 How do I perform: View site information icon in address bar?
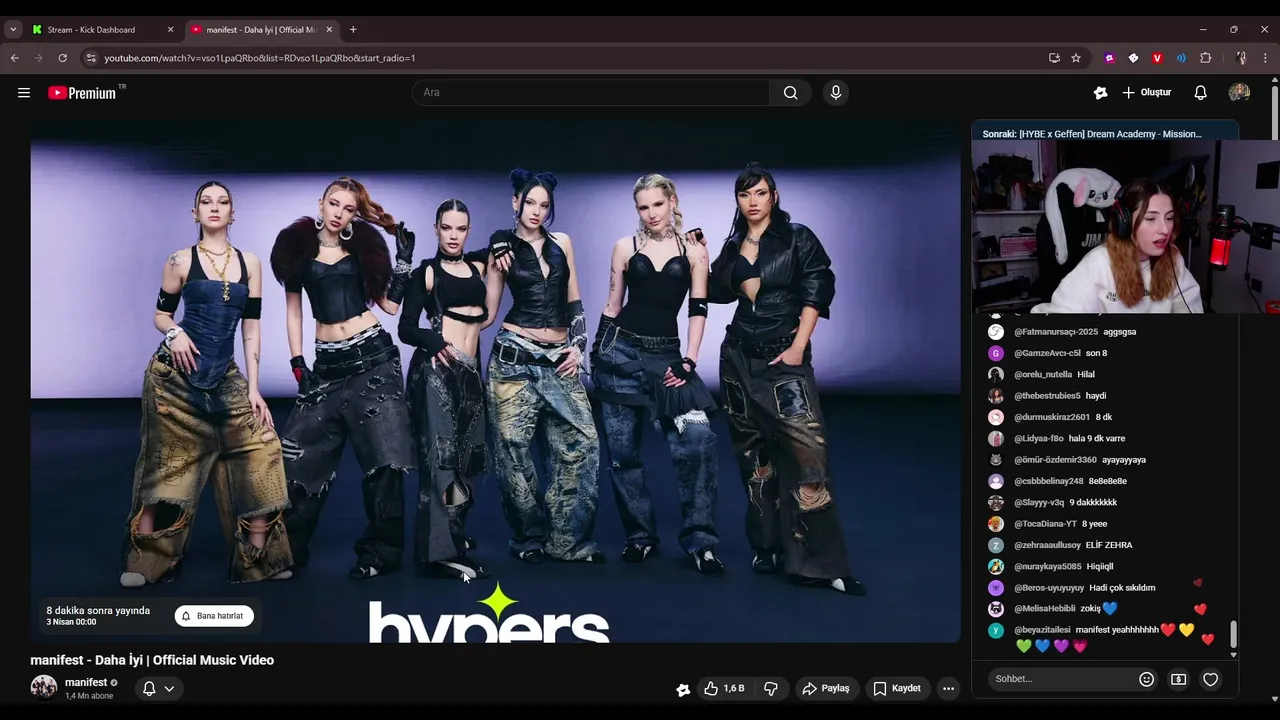91,58
